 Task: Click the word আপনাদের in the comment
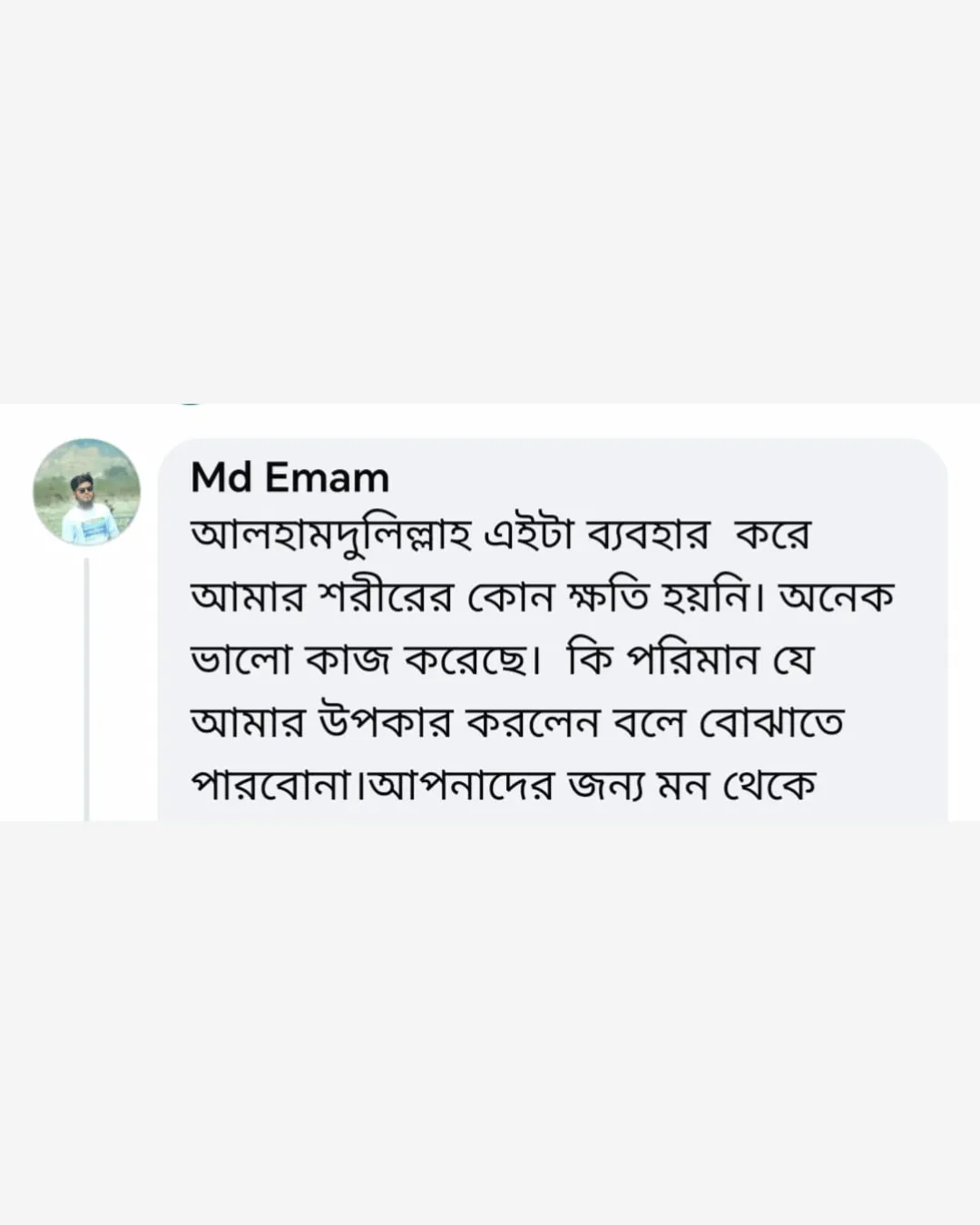pos(461,784)
